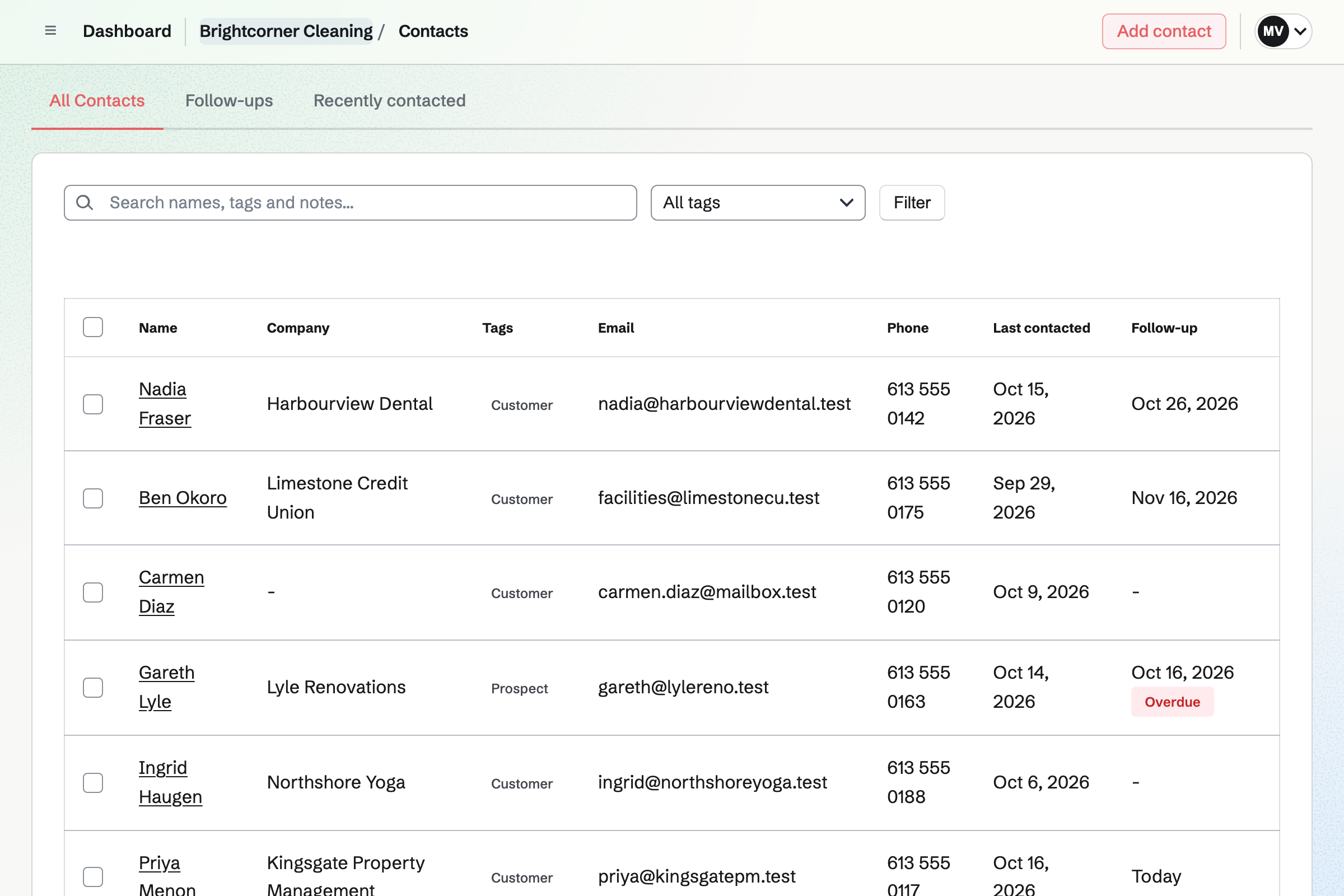Viewport: 1344px width, 896px height.
Task: Click the Add contact button
Action: [x=1164, y=31]
